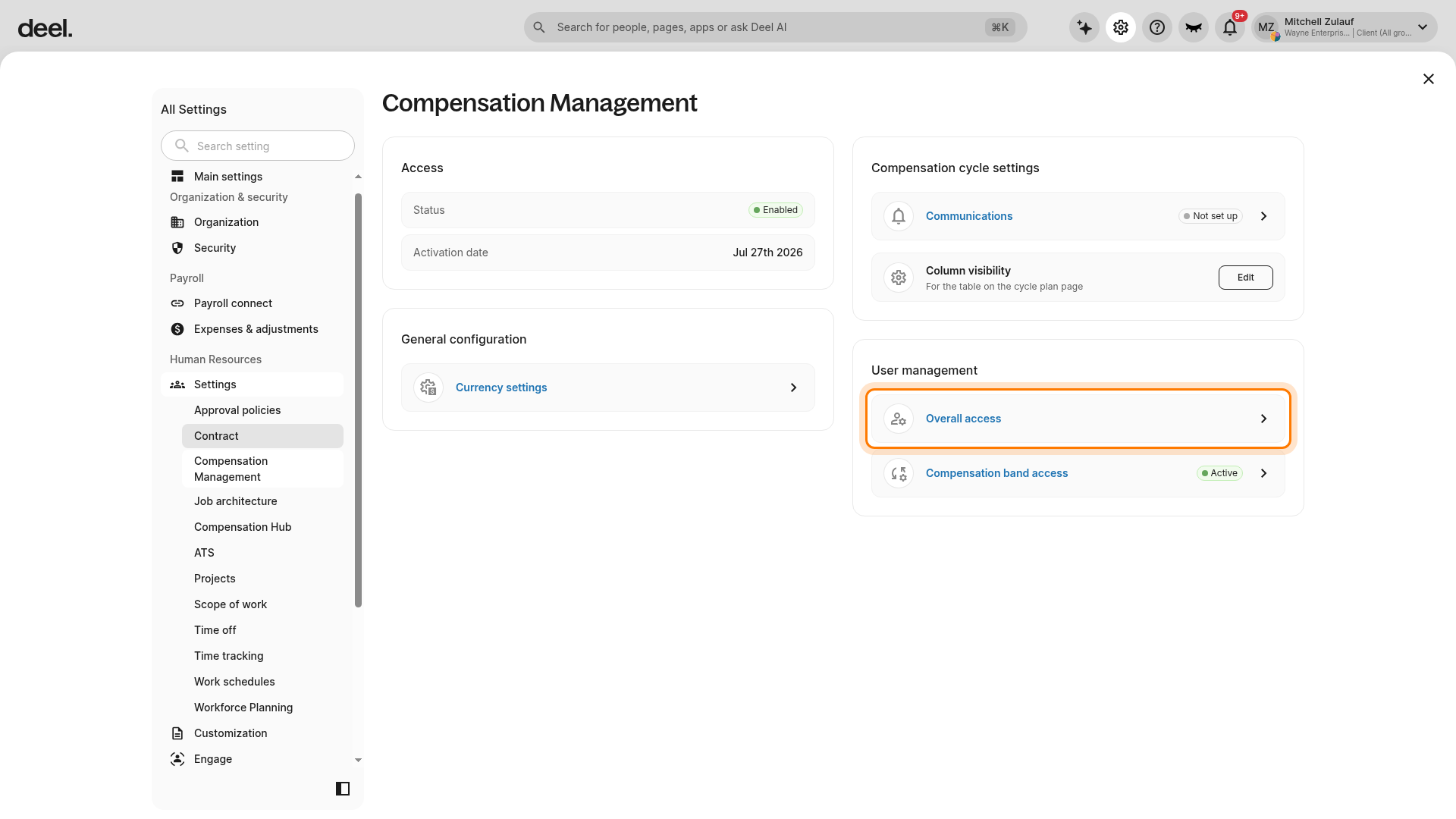Click the Enabled status badge
The image size is (1456, 819).
click(776, 210)
